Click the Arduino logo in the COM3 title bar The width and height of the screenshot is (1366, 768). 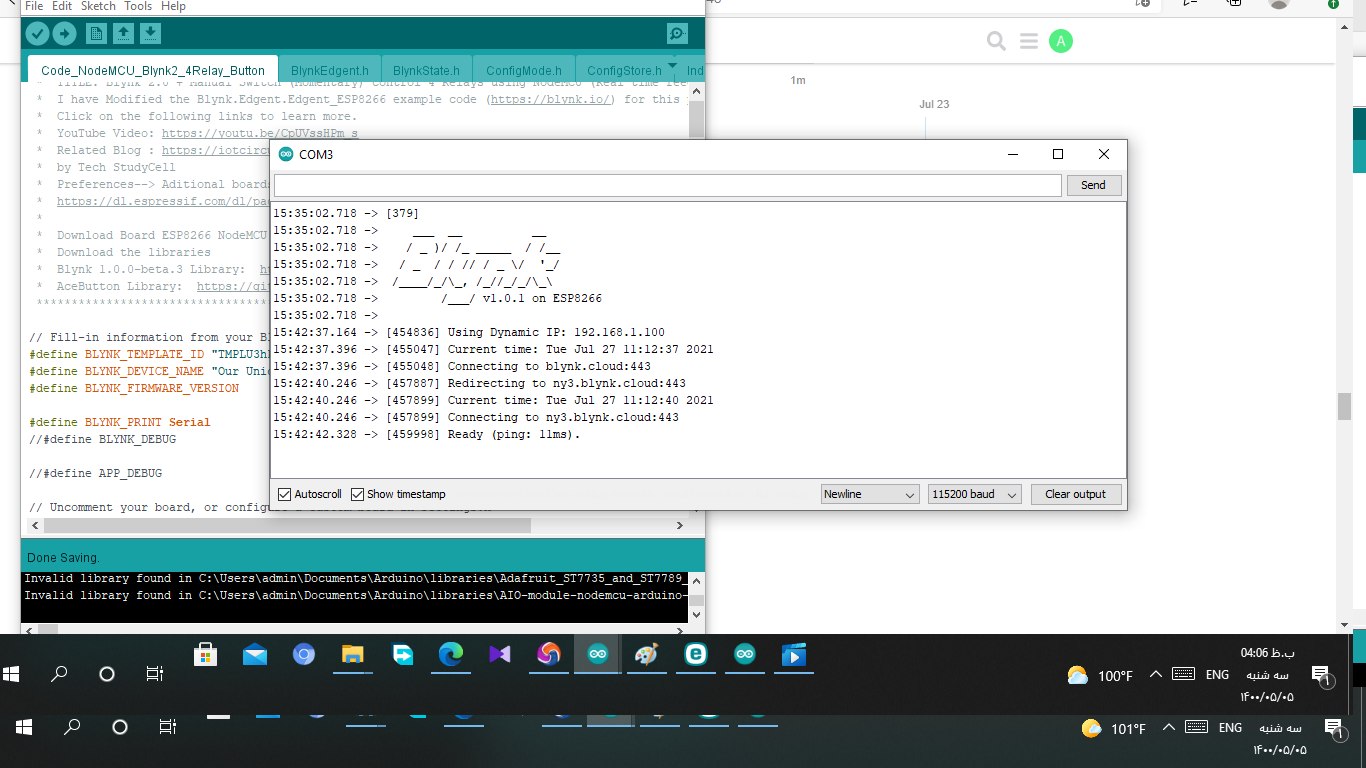coord(286,154)
